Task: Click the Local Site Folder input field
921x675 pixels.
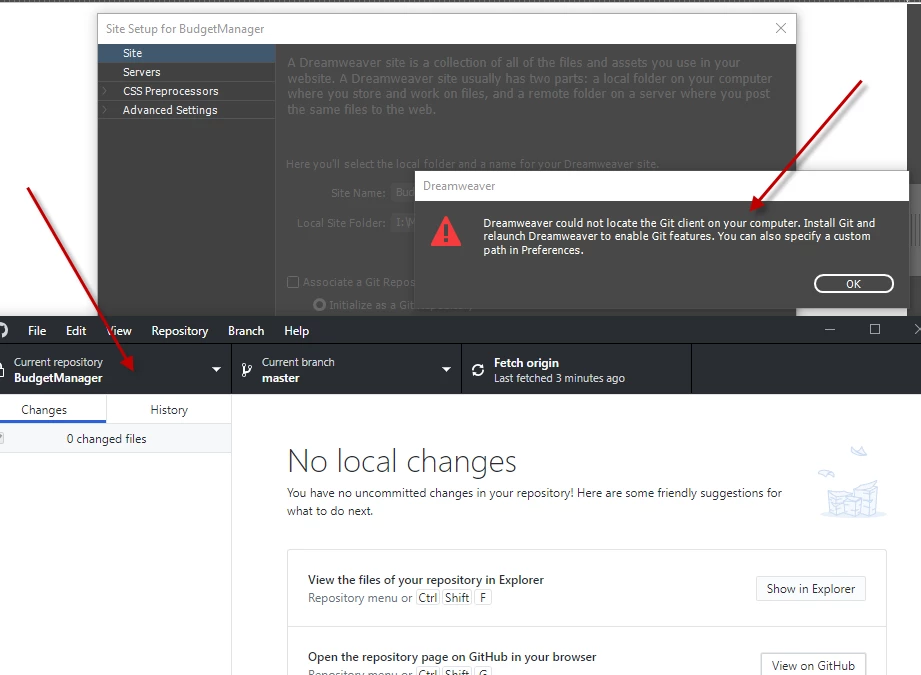Action: tap(403, 223)
